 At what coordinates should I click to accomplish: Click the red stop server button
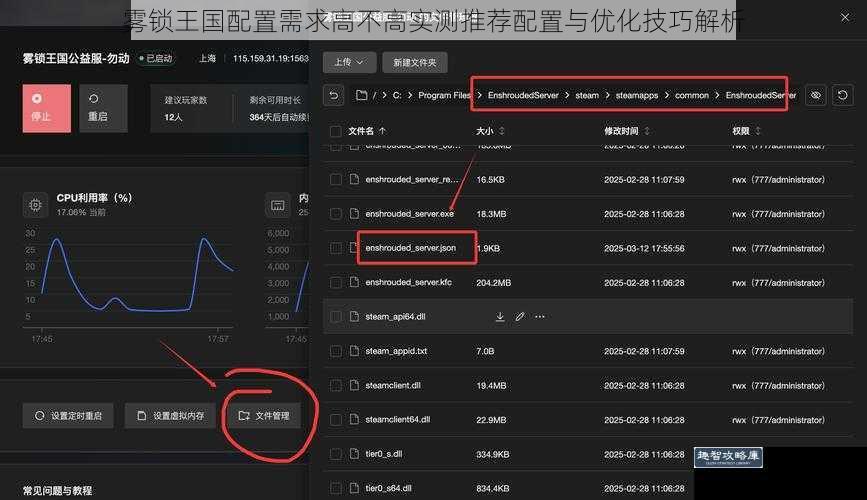pos(47,108)
